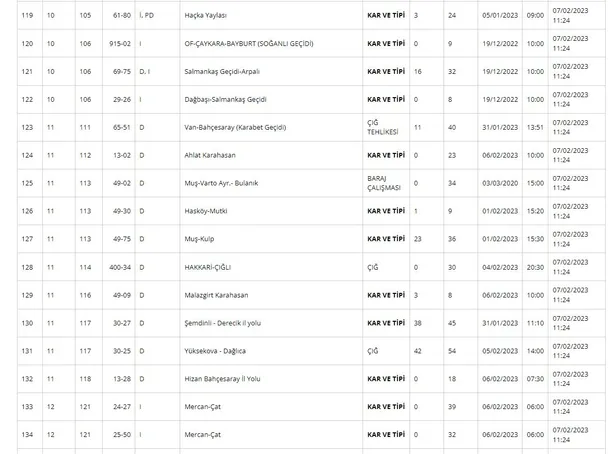The image size is (616, 454).
Task: Select the Ahlat Karahasan road entry
Action: point(214,155)
